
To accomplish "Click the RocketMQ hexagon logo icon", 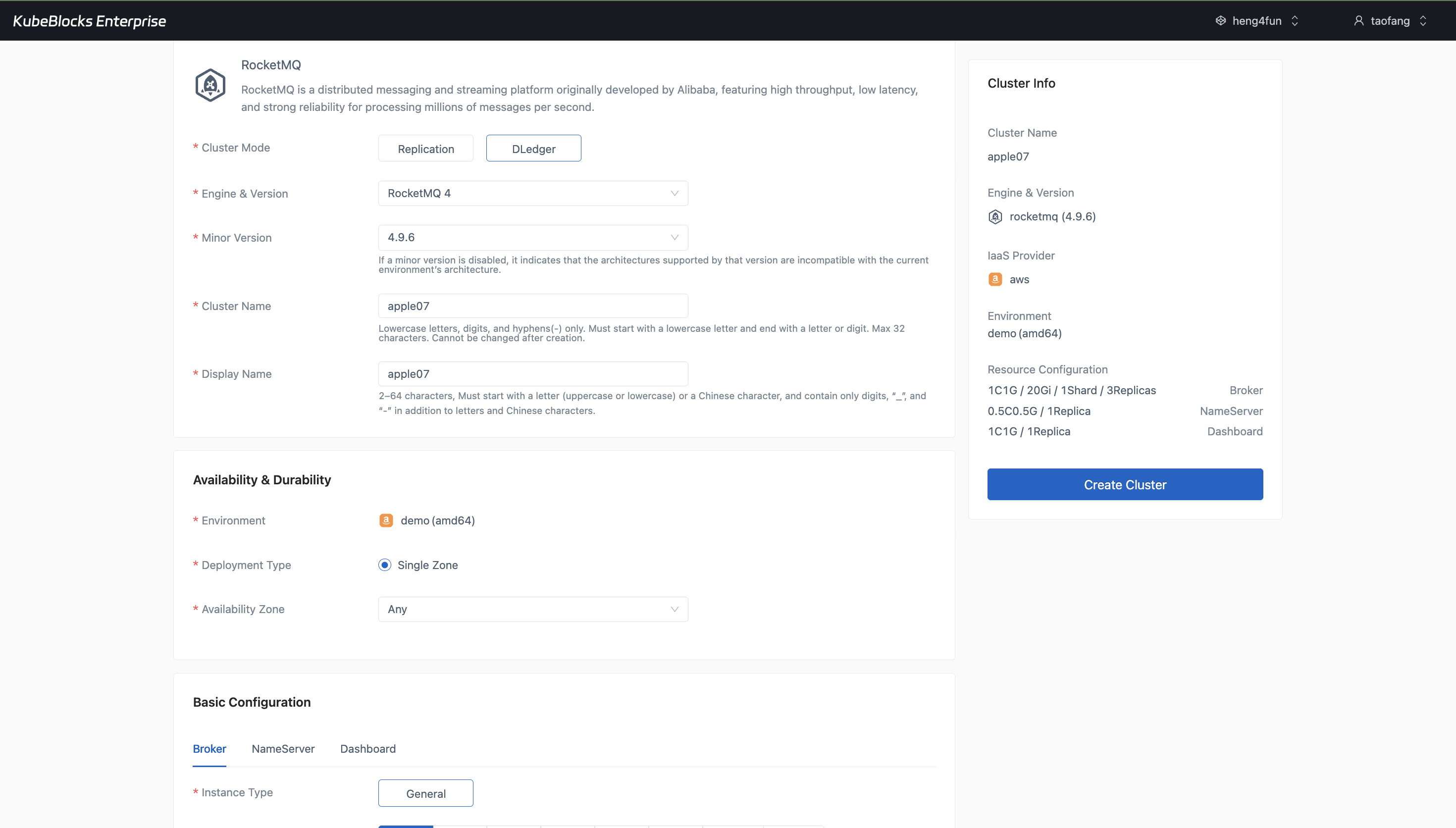I will point(210,85).
